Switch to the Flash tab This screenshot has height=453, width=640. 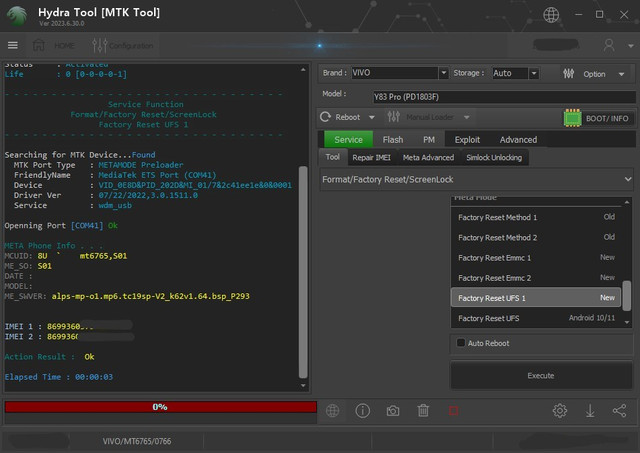[393, 140]
